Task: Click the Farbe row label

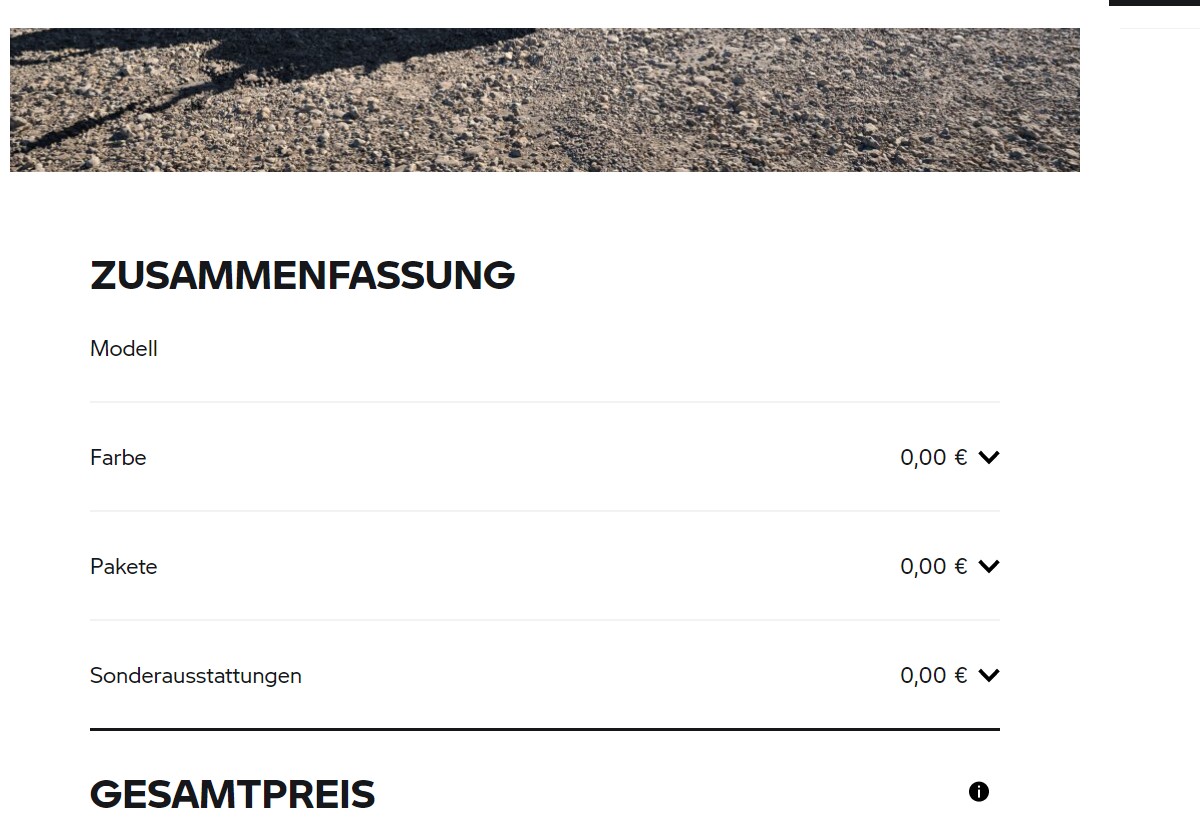Action: coord(118,458)
